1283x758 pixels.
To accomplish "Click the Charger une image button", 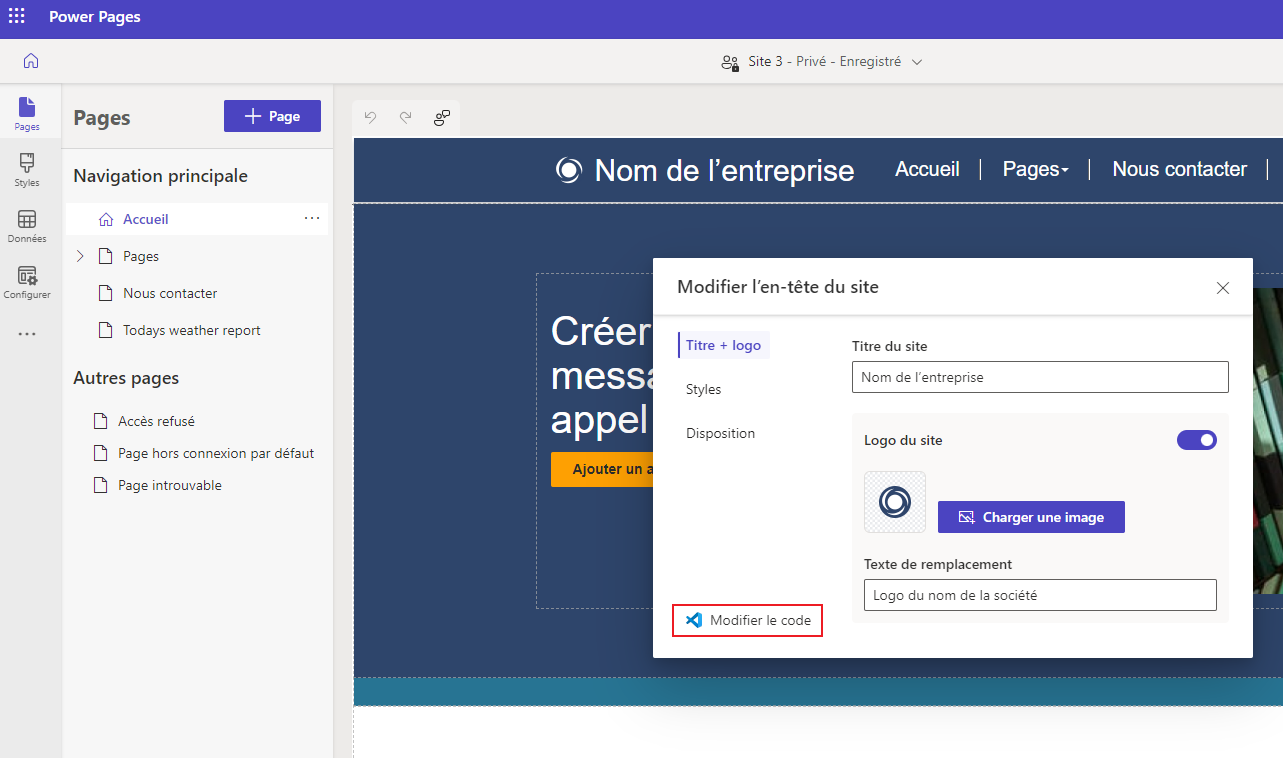I will tap(1031, 517).
